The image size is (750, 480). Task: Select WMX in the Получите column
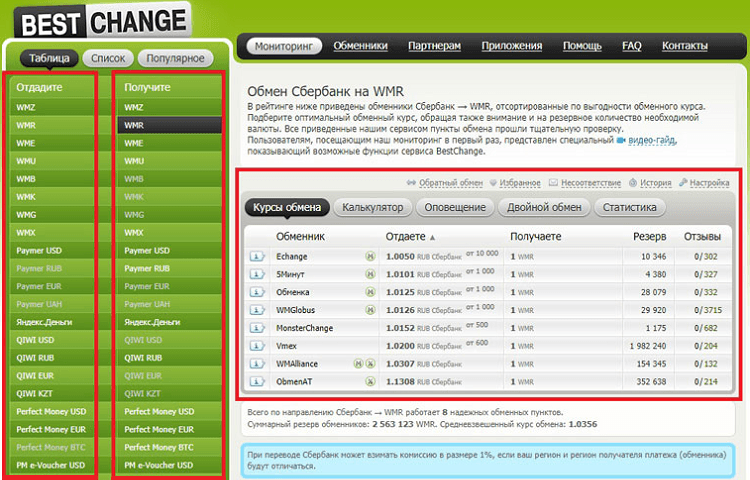tap(169, 233)
